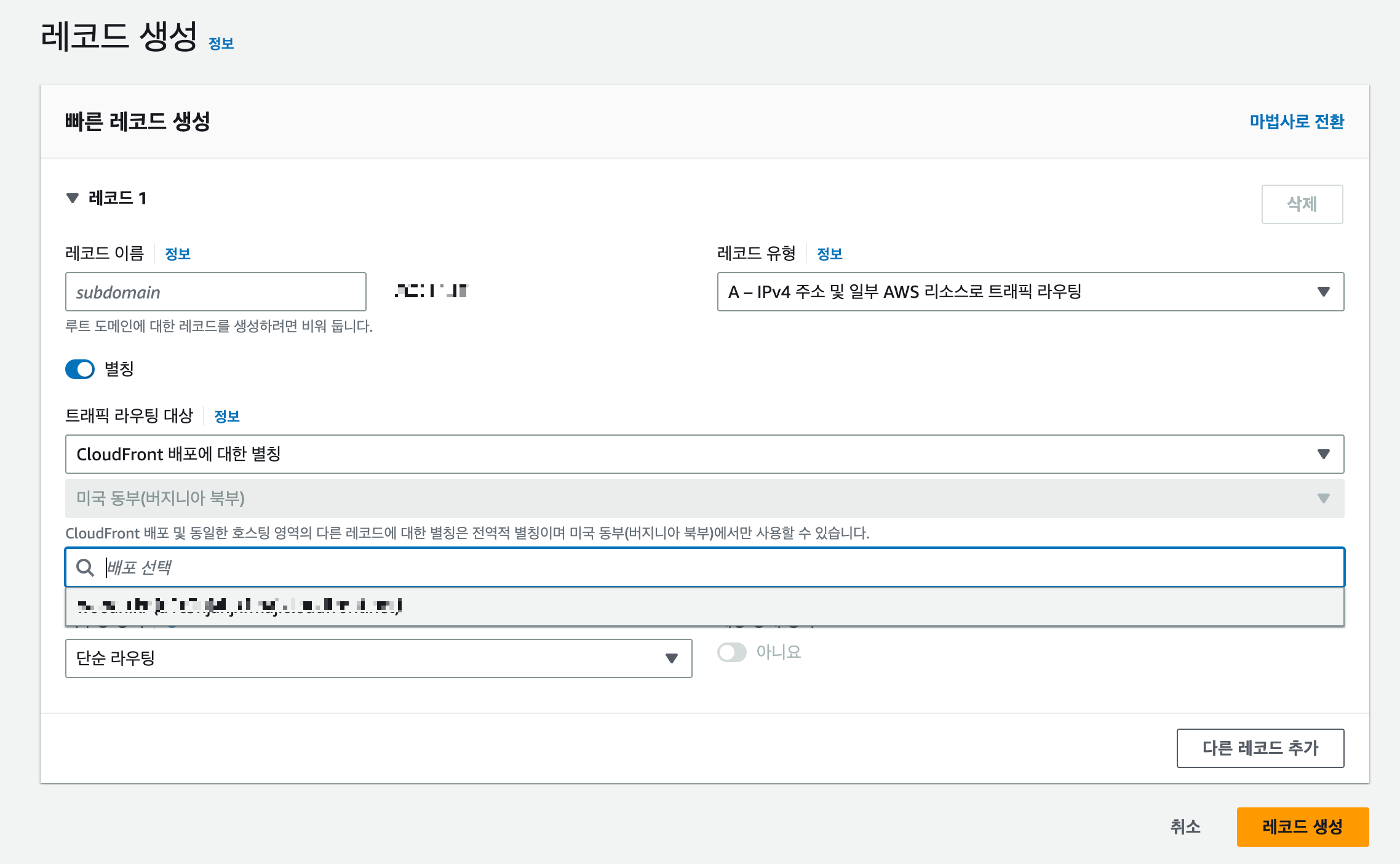
Task: Click the disabled 미국 동부(버지니아 북부) region dropdown
Action: 704,498
